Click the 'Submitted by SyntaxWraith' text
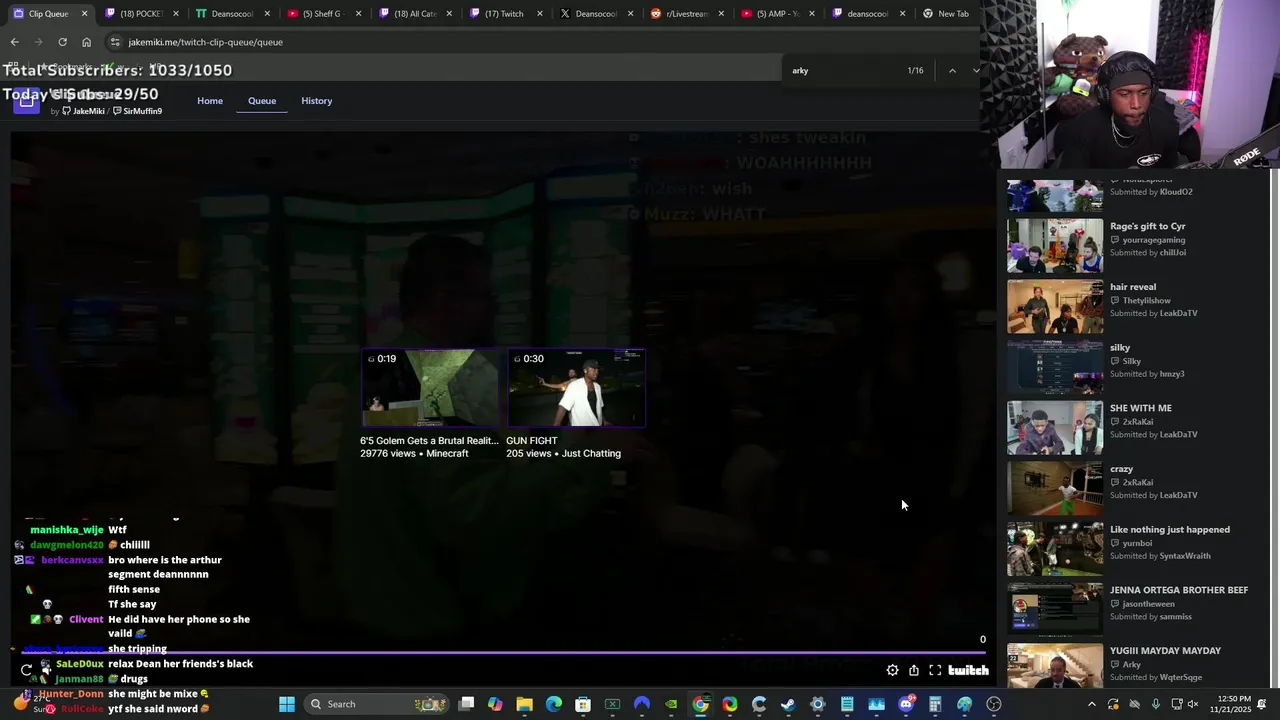1280x720 pixels. 1160,556
